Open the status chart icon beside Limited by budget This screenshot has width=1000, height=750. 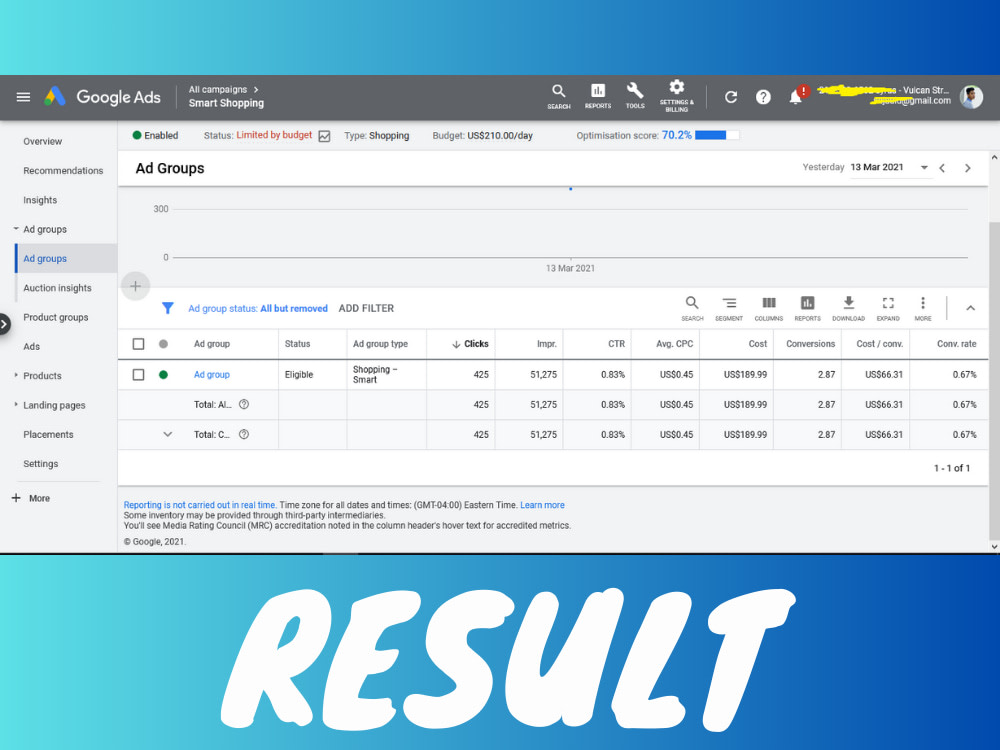324,136
